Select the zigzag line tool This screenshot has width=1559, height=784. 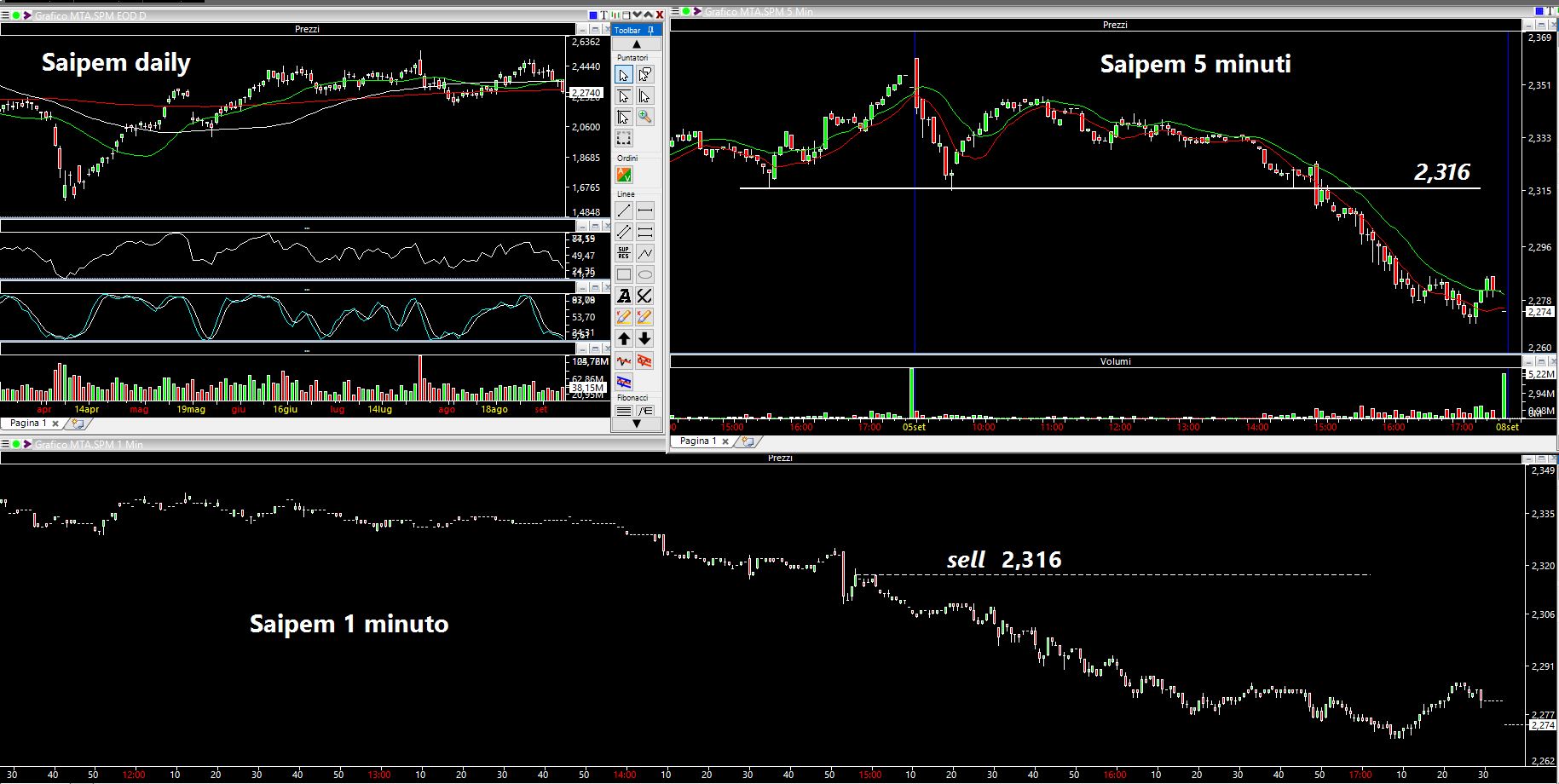pos(645,253)
